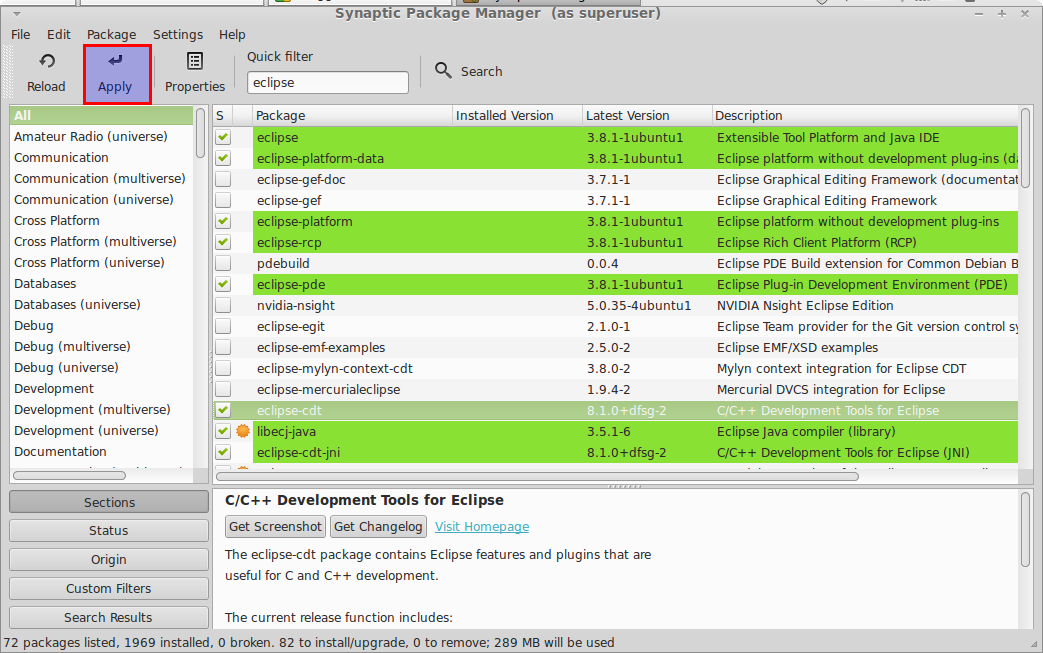Open the Package menu
The width and height of the screenshot is (1043, 653).
tap(112, 35)
